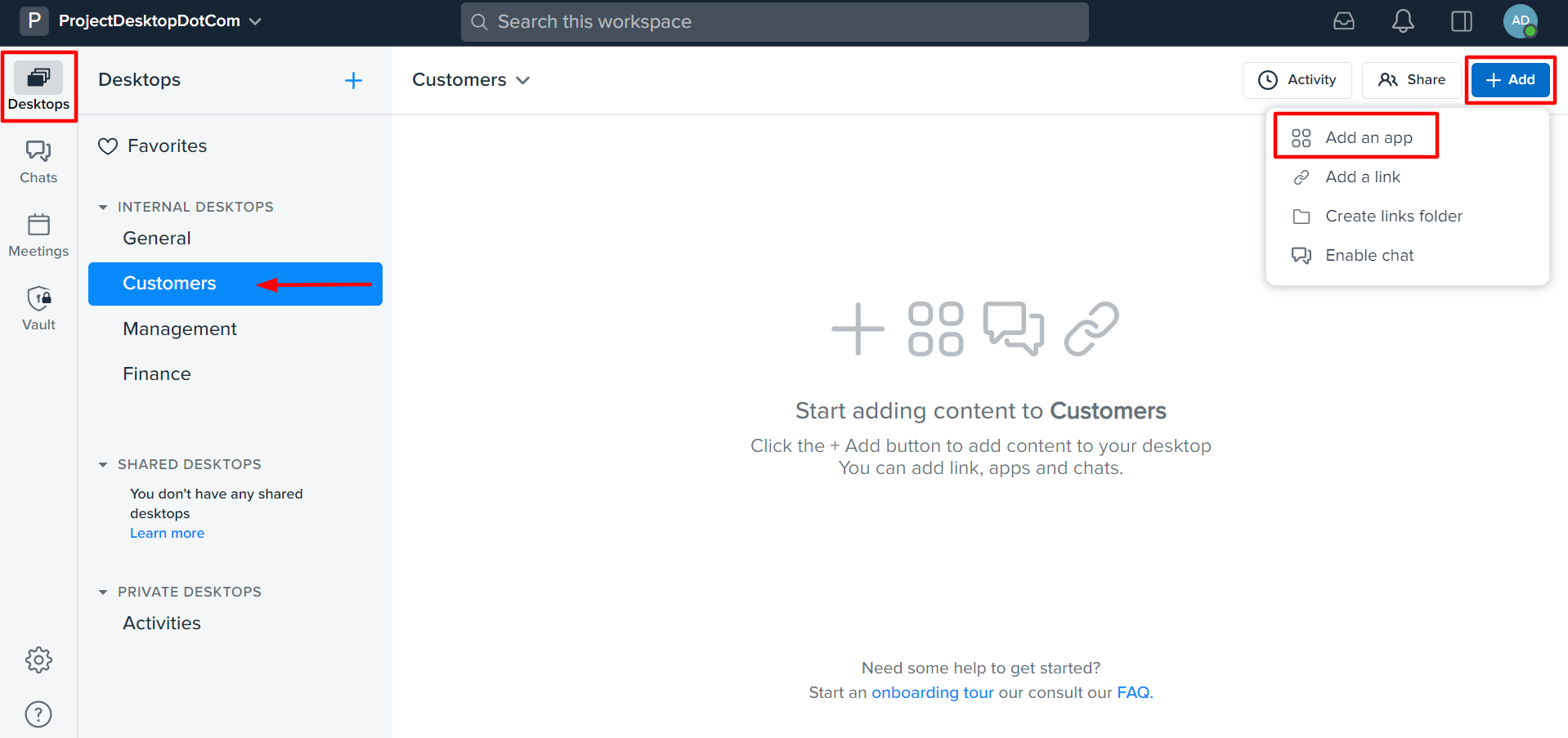The height and width of the screenshot is (738, 1568).
Task: Open the Desktops panel icon in sidebar
Action: click(38, 78)
